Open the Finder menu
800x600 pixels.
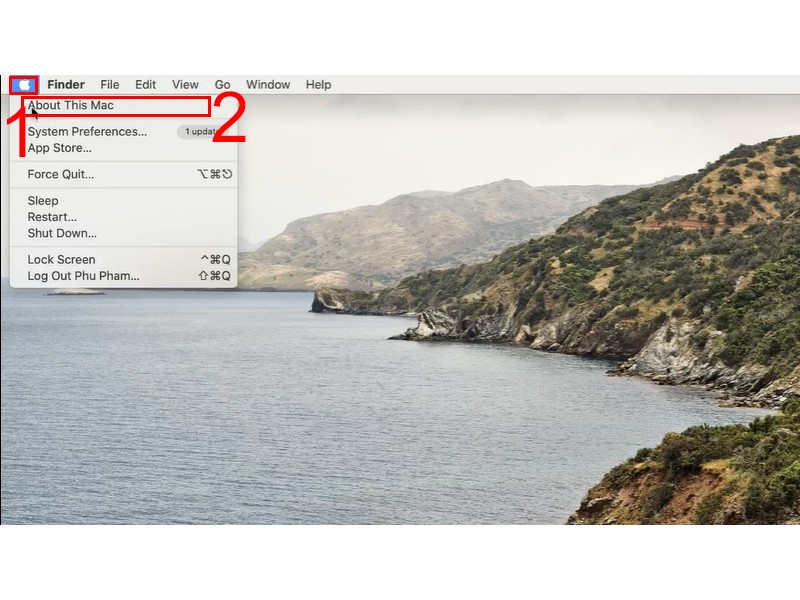(x=66, y=85)
